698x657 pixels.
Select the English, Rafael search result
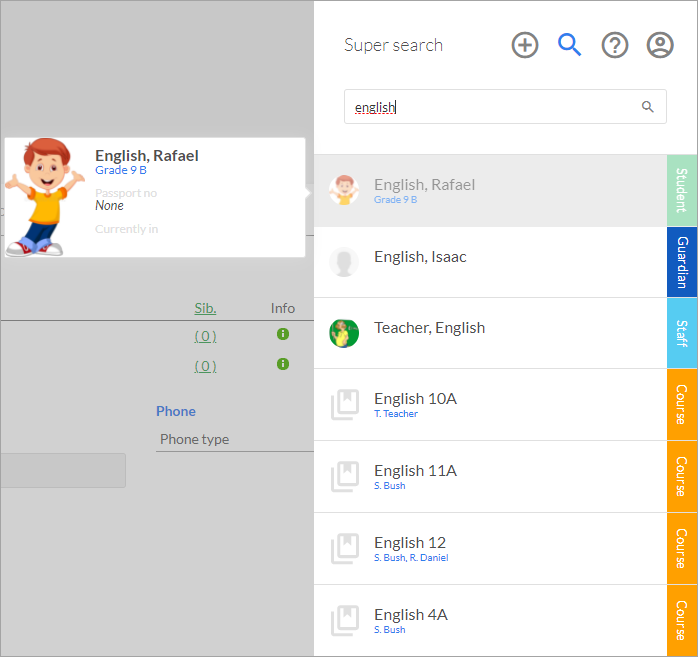(x=490, y=191)
